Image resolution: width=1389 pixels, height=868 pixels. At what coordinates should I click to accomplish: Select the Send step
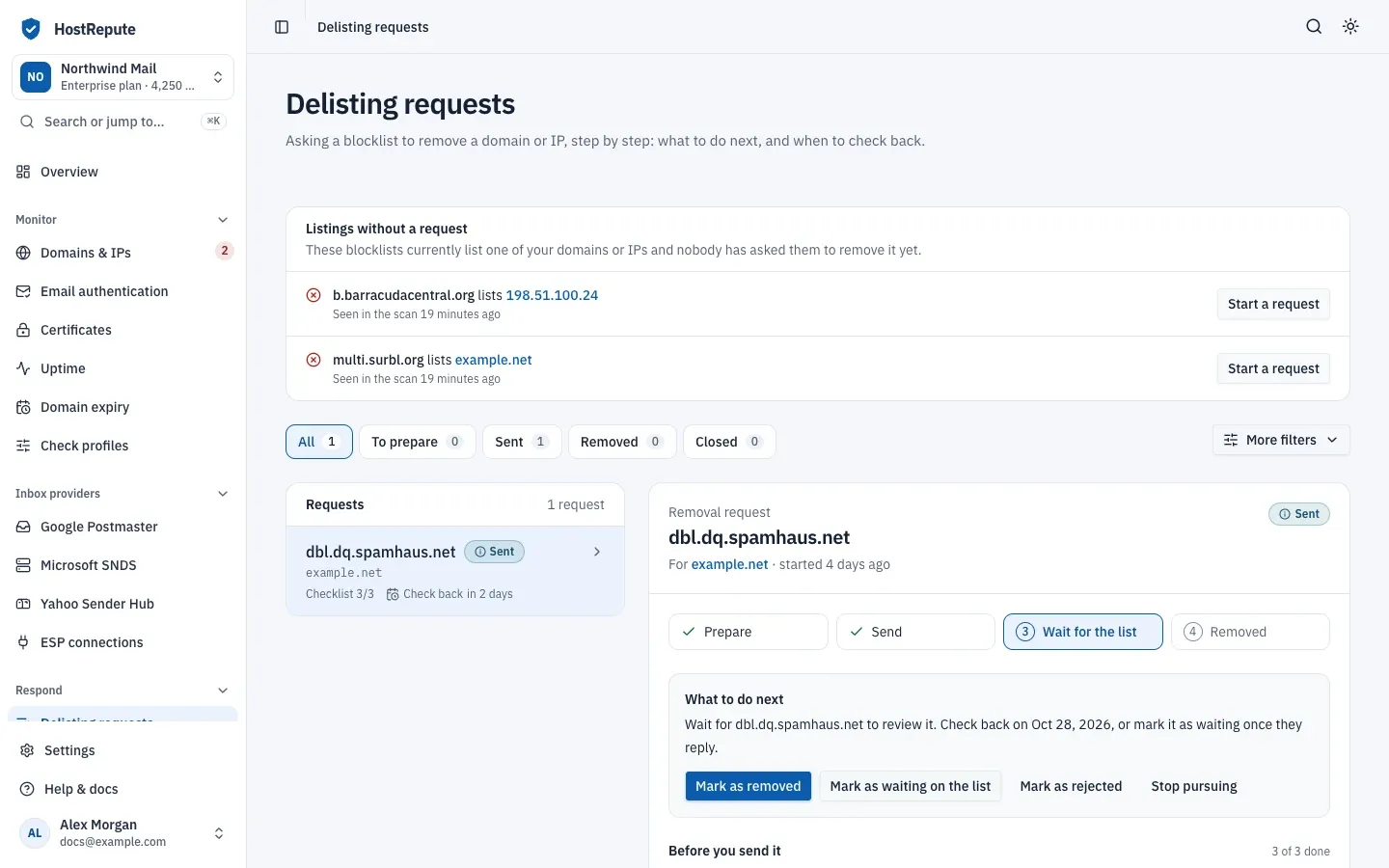pos(915,632)
